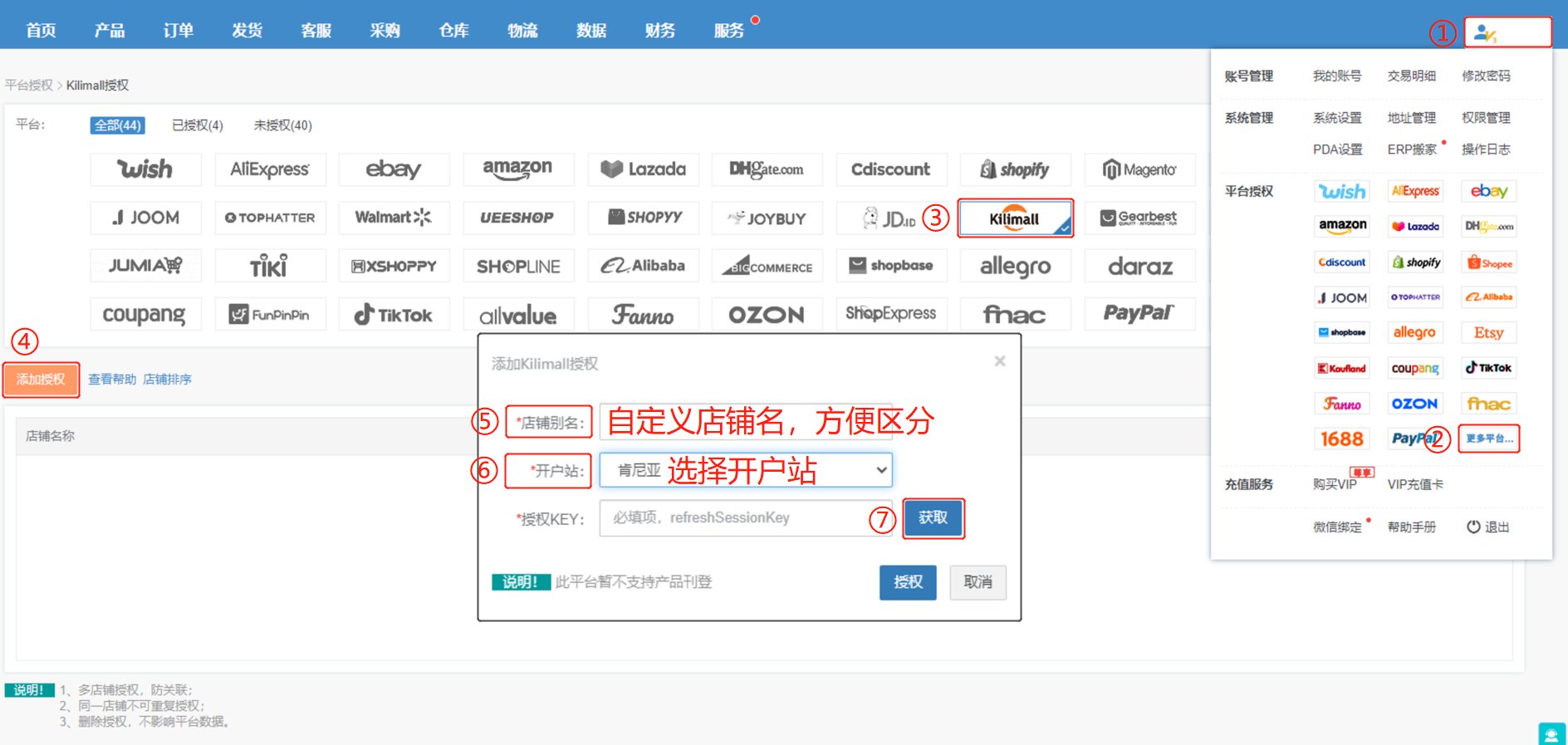1568x745 pixels.
Task: Select the JOOM platform tile in grid
Action: click(145, 218)
